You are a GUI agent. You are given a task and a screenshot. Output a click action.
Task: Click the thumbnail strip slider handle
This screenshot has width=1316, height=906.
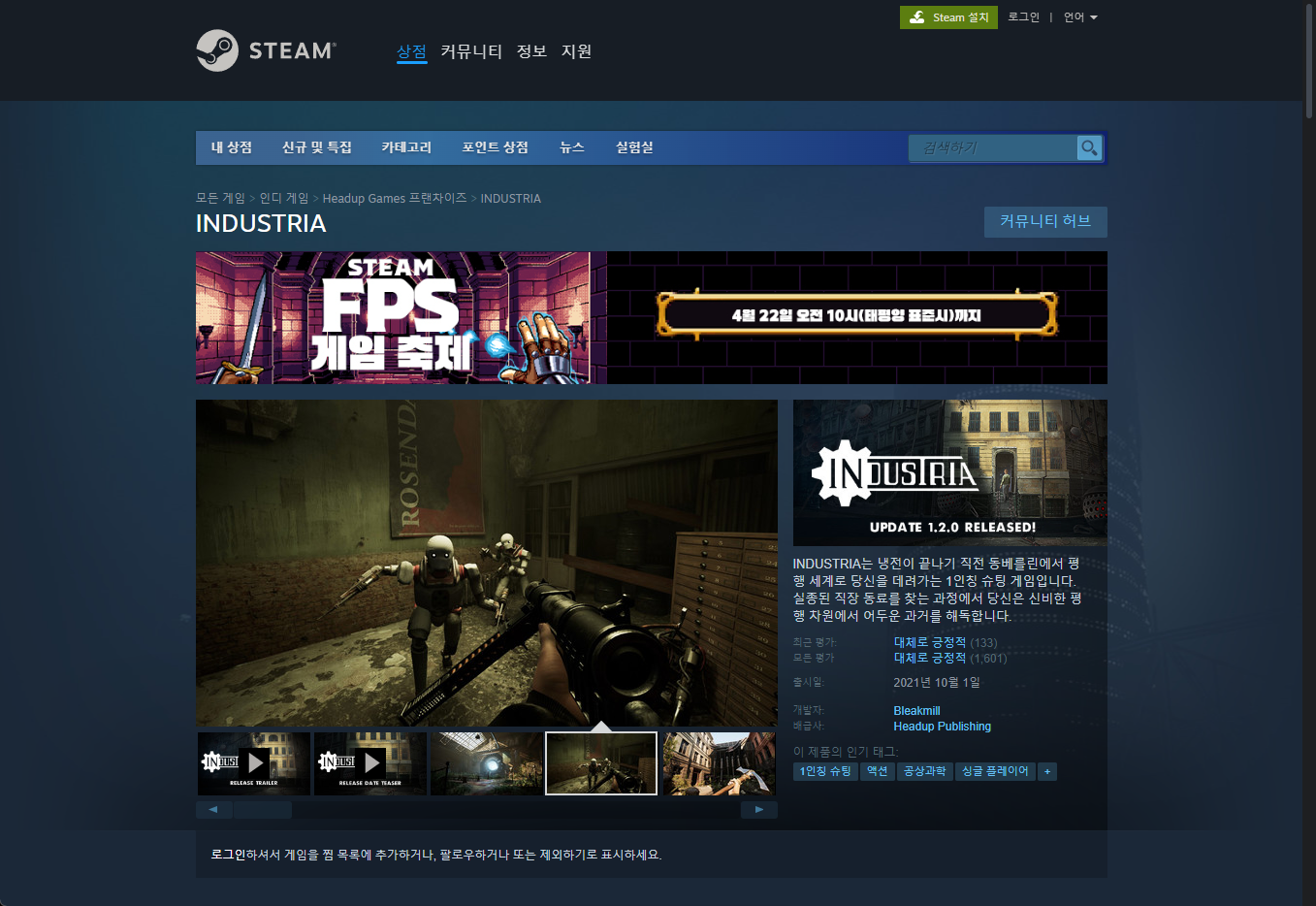click(262, 809)
